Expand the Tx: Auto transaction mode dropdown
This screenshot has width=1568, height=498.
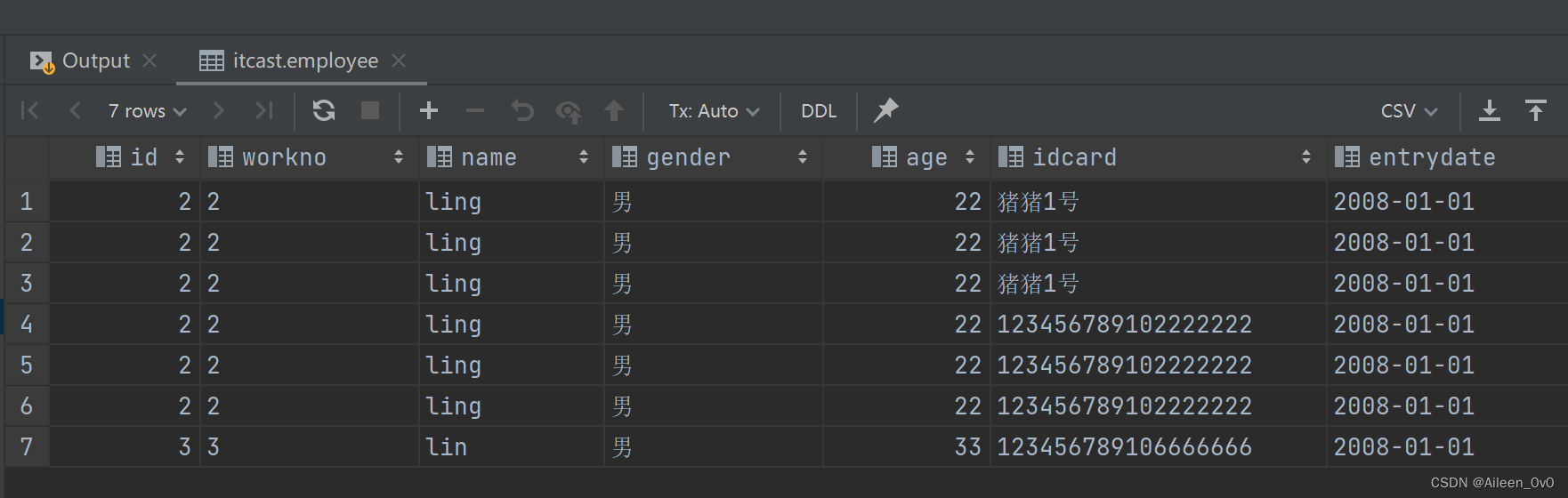(x=714, y=111)
